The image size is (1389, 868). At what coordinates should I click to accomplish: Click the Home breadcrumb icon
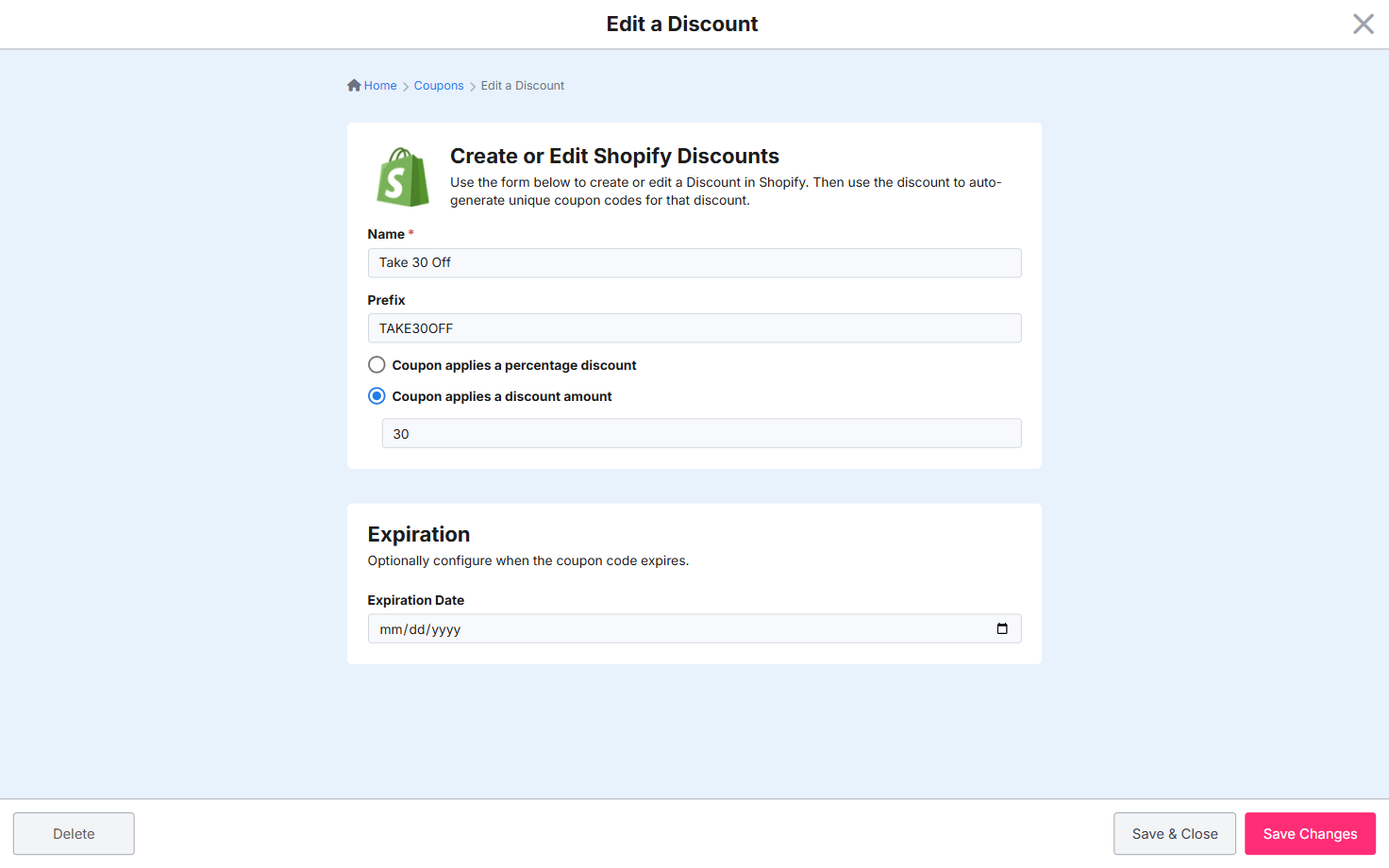(x=354, y=85)
